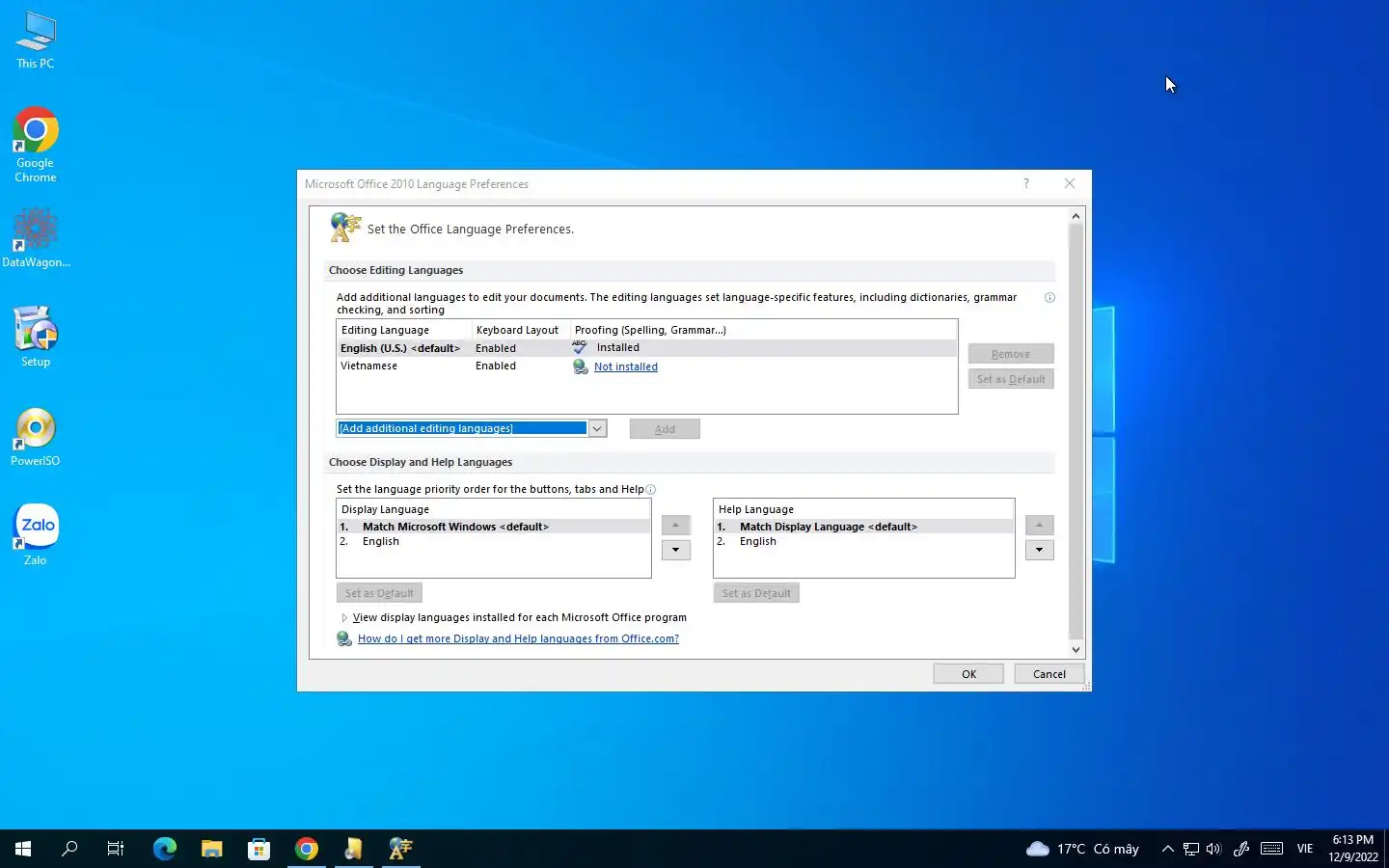1389x868 pixels.
Task: Open taskbar Search
Action: click(x=69, y=849)
